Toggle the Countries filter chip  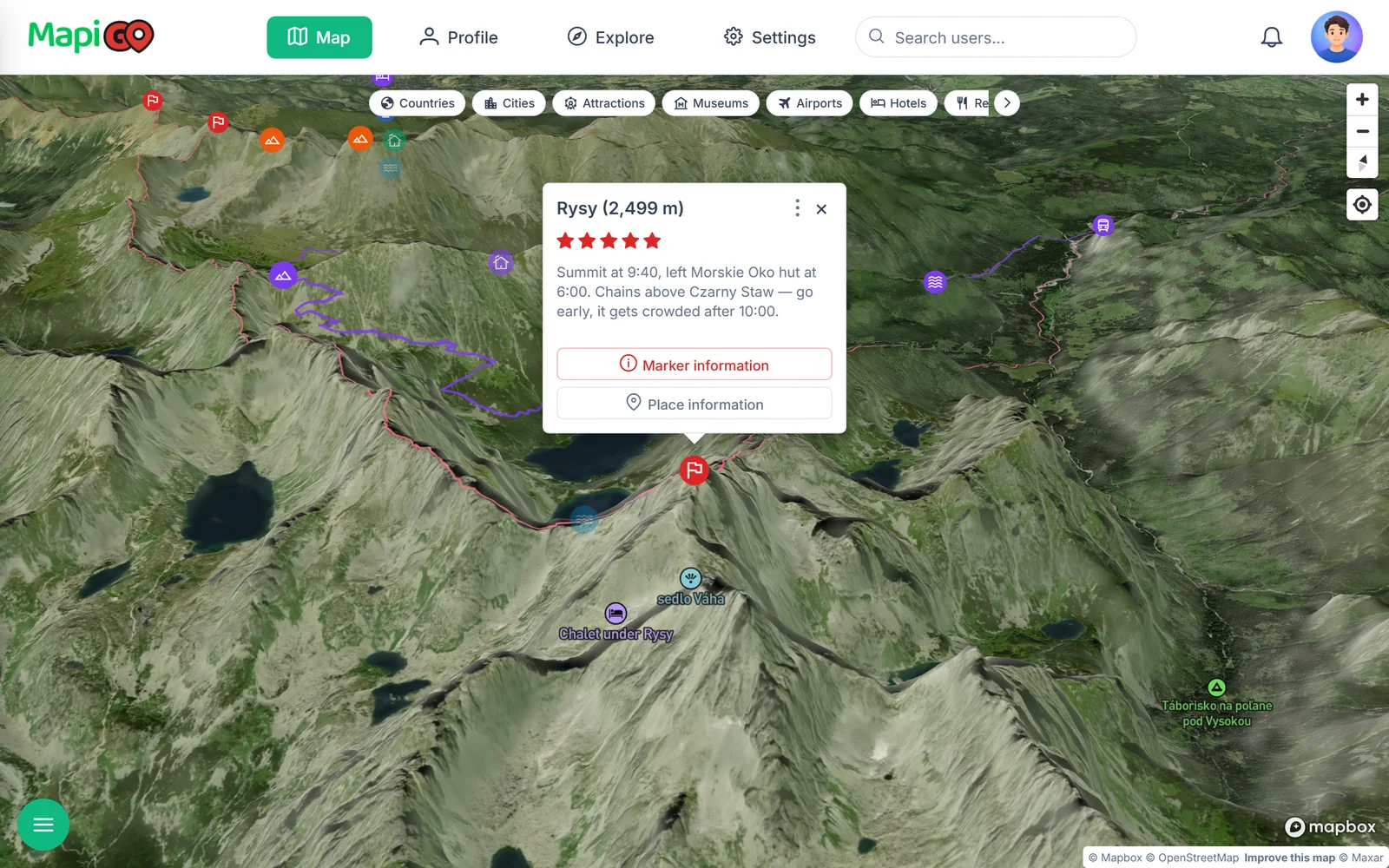coord(418,103)
